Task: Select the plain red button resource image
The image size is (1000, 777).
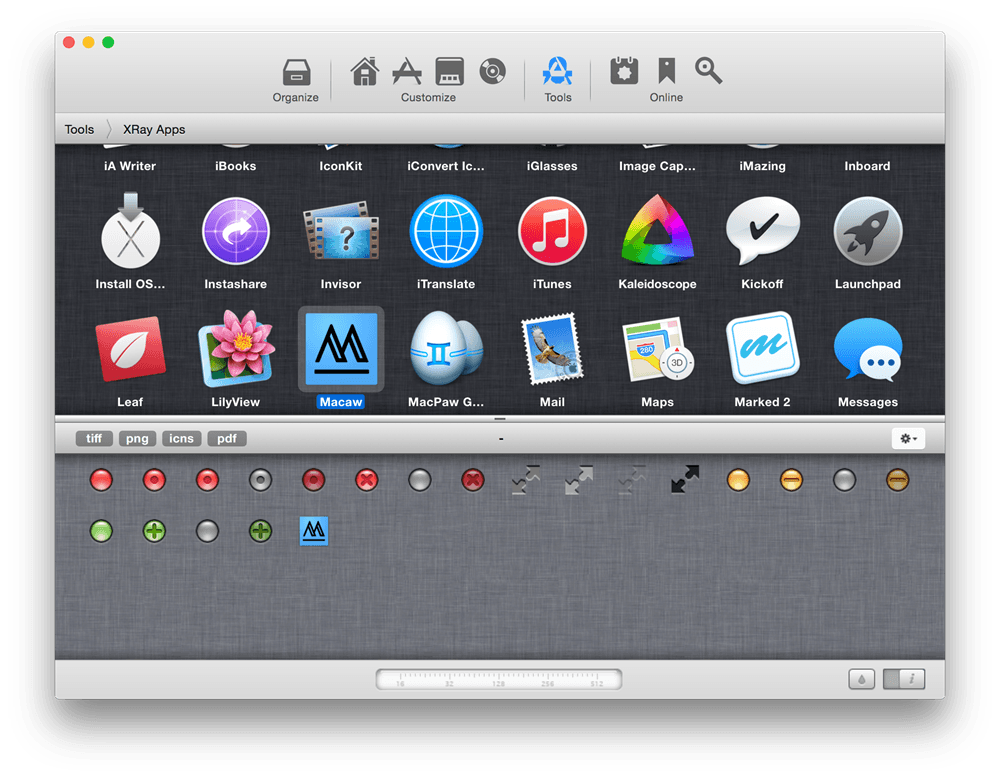Action: click(x=101, y=480)
